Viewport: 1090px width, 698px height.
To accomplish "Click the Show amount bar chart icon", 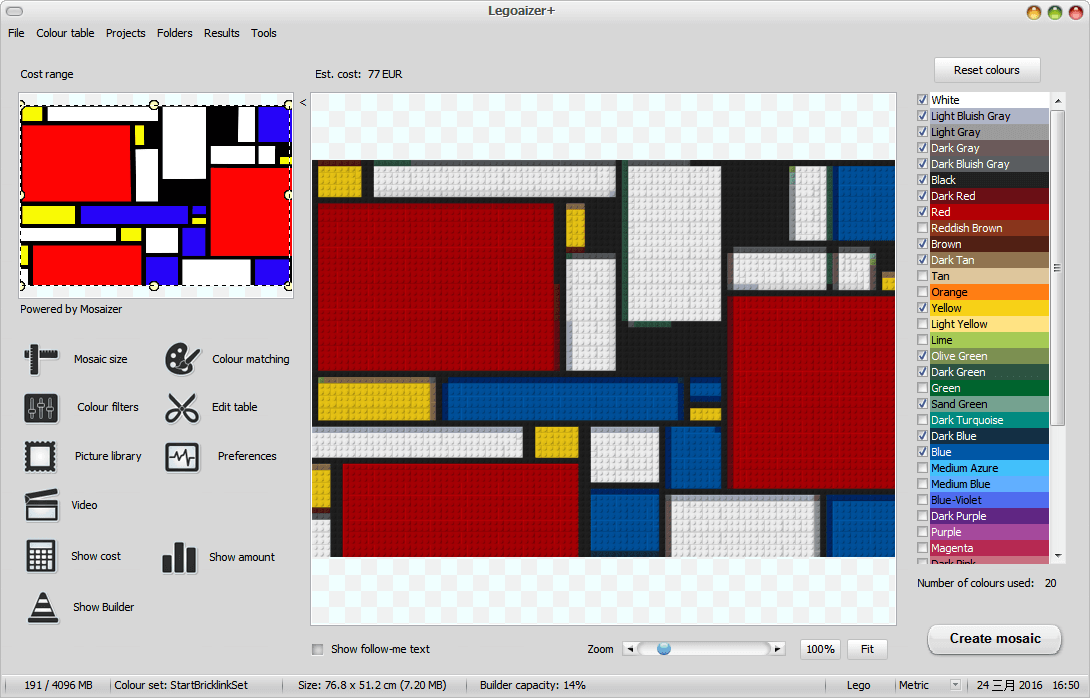I will click(x=179, y=558).
